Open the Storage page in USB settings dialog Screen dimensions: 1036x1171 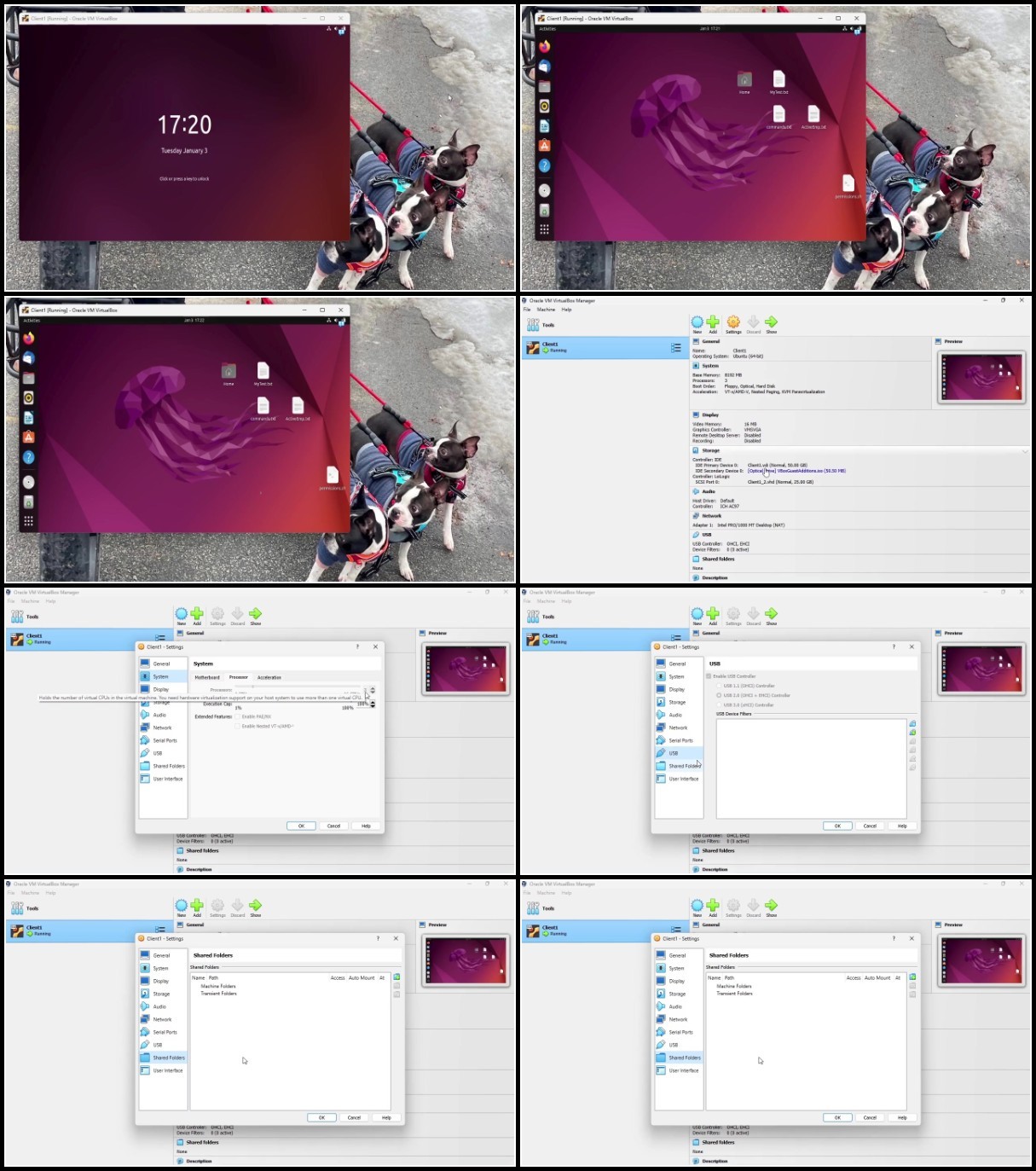coord(677,702)
